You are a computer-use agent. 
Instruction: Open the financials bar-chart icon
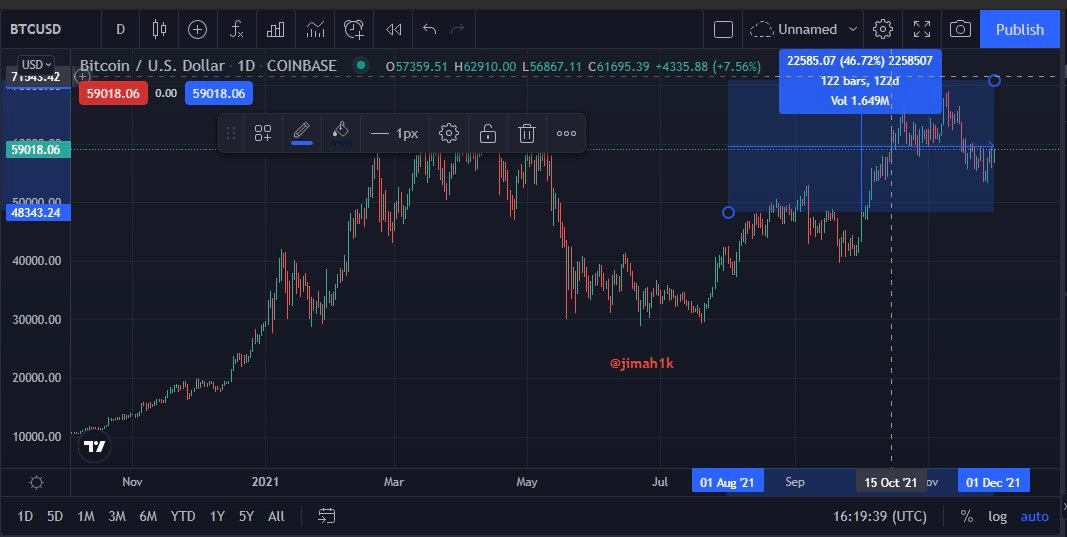tap(276, 29)
